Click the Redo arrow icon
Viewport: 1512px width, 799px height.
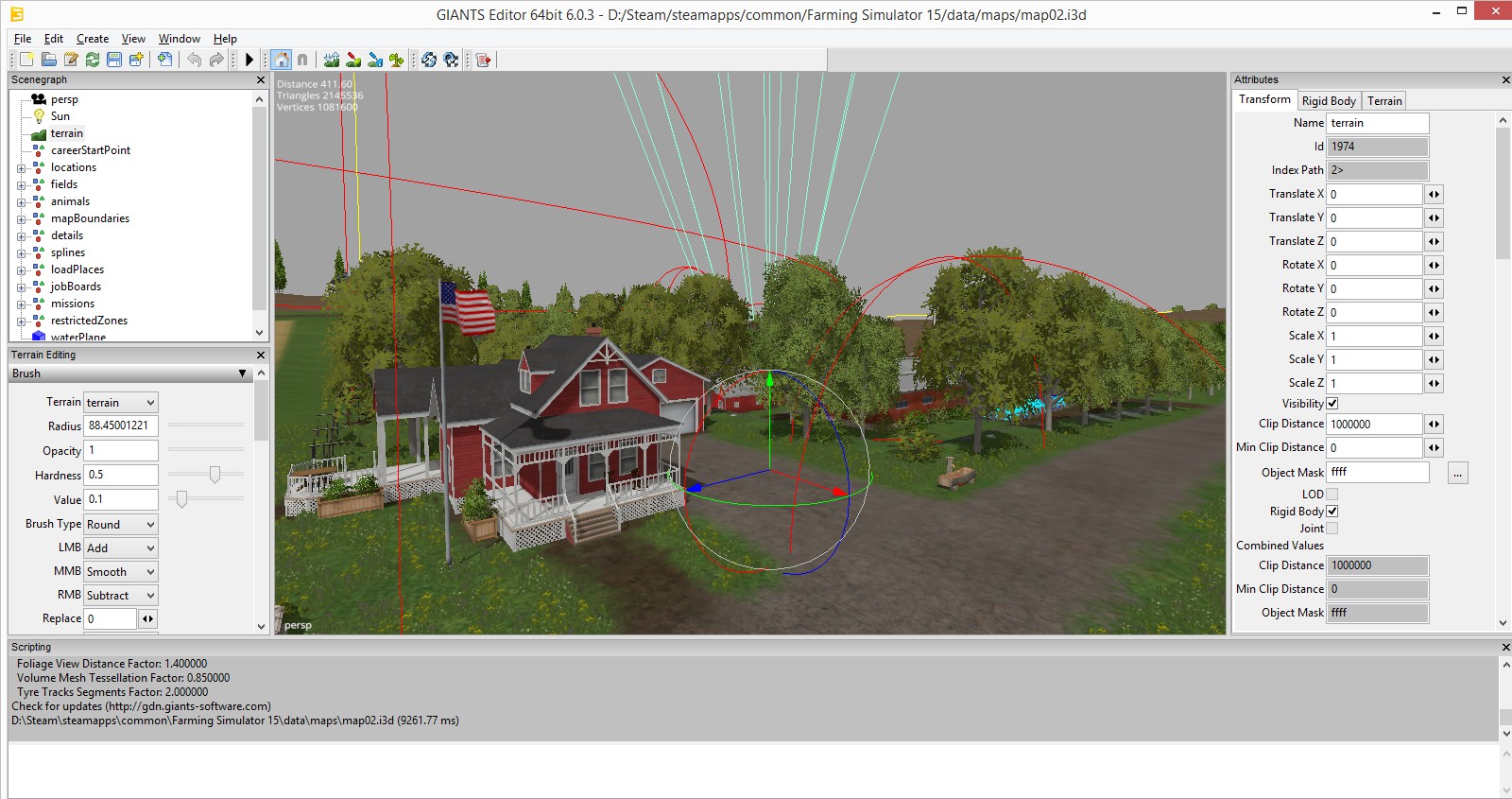coord(216,60)
